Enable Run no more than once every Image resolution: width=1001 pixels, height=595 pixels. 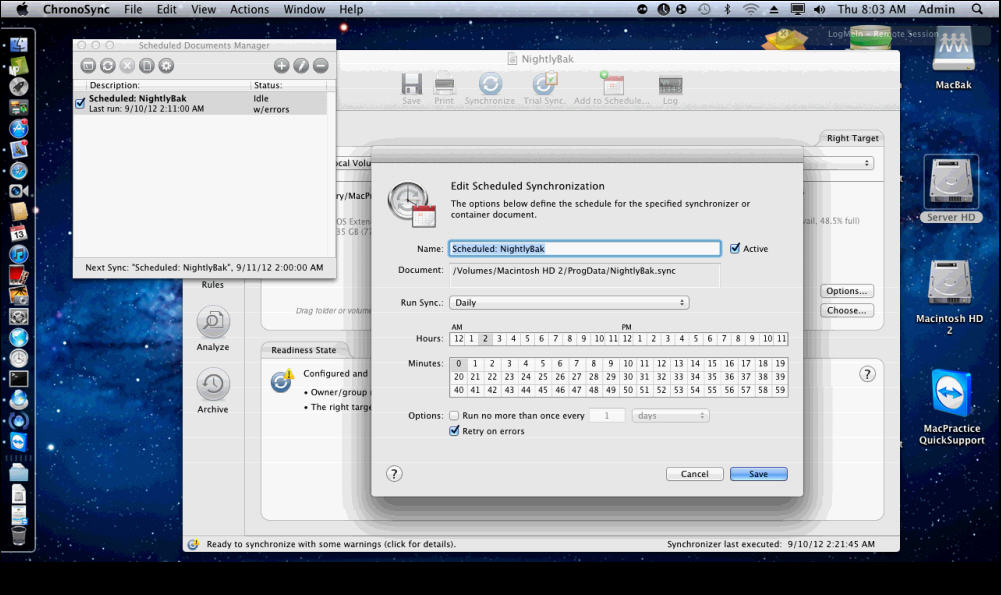coord(454,416)
